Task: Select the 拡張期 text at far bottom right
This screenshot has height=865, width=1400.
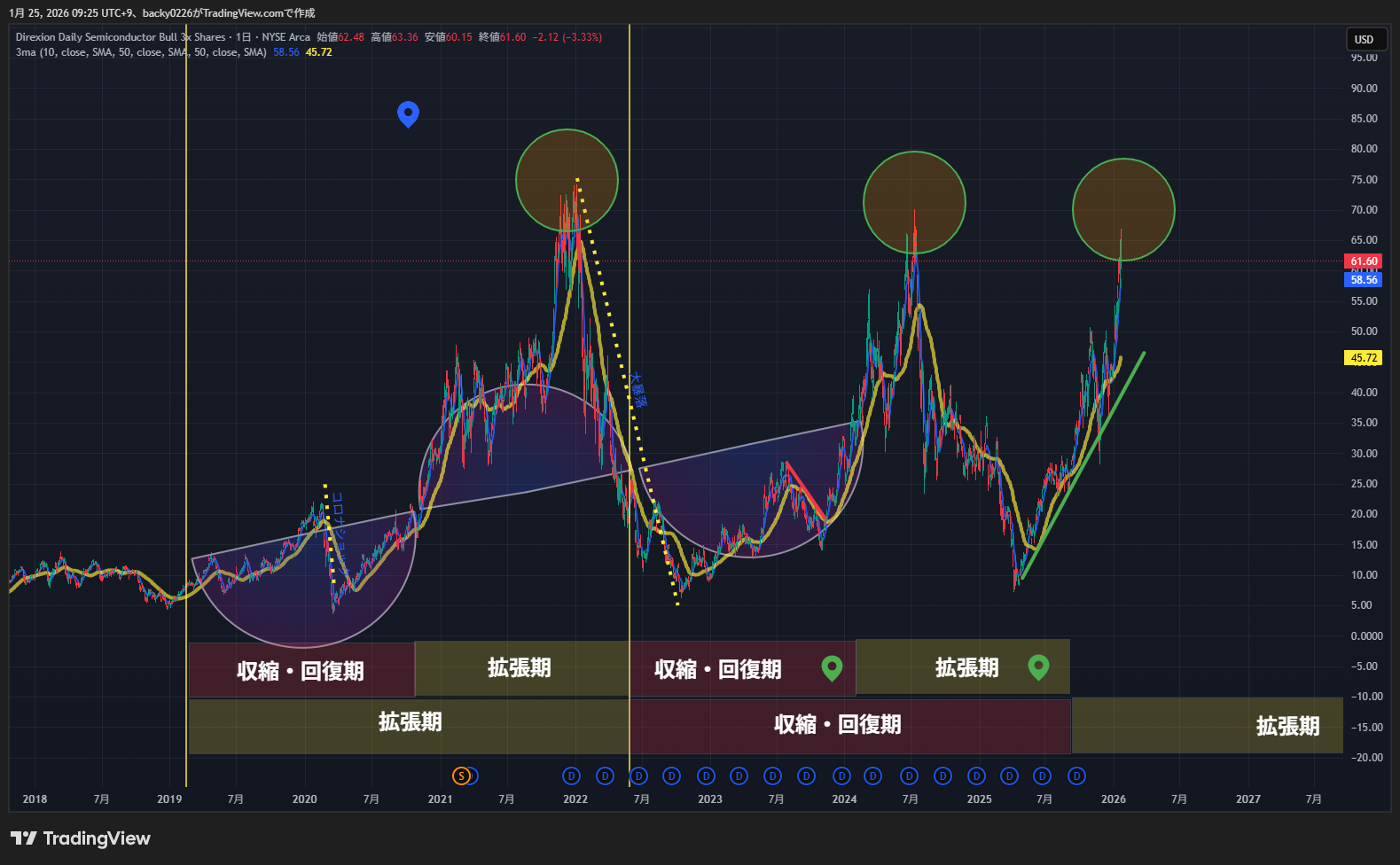Action: tap(1287, 727)
